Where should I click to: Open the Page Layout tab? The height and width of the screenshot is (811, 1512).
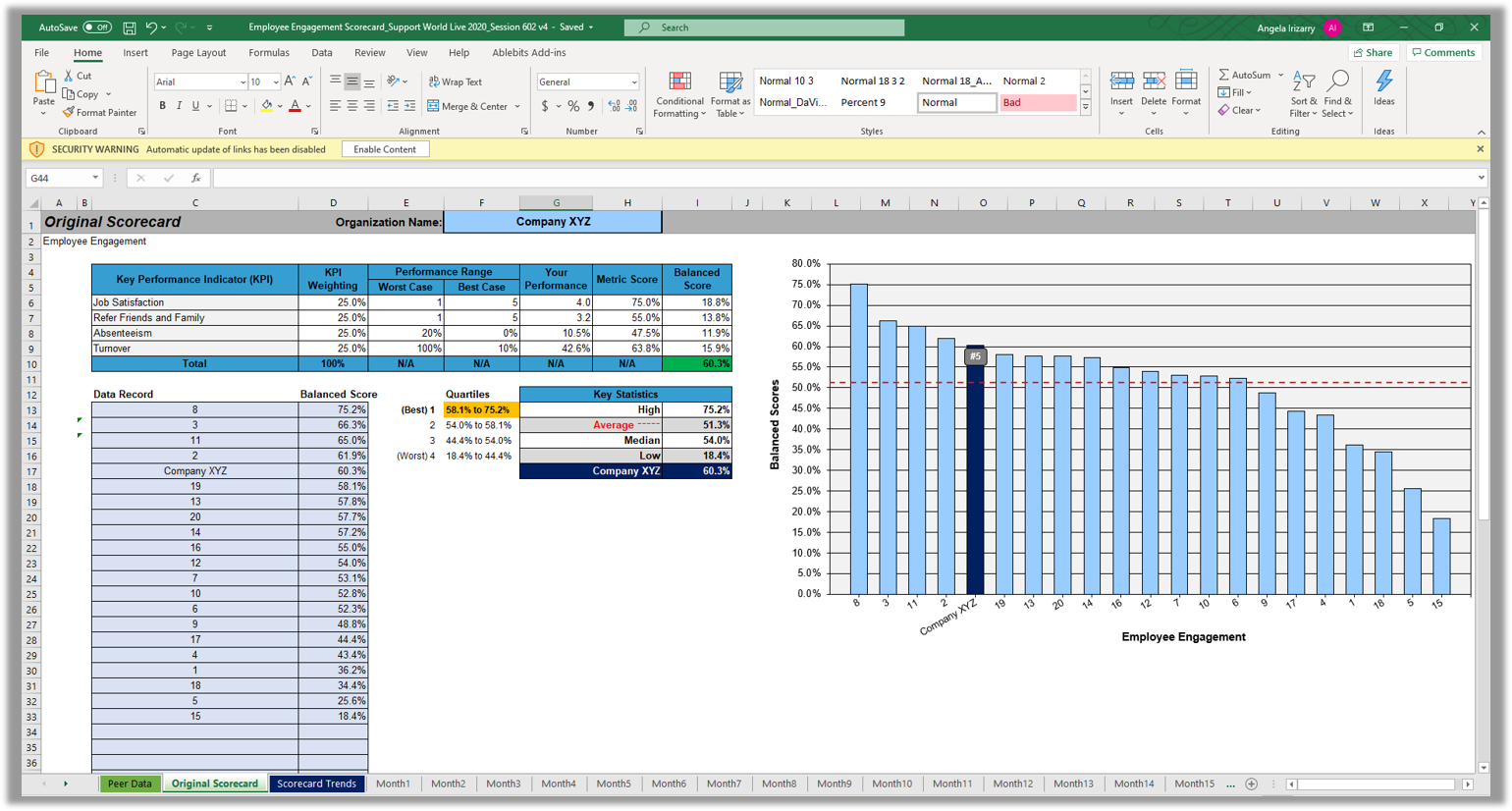click(198, 53)
